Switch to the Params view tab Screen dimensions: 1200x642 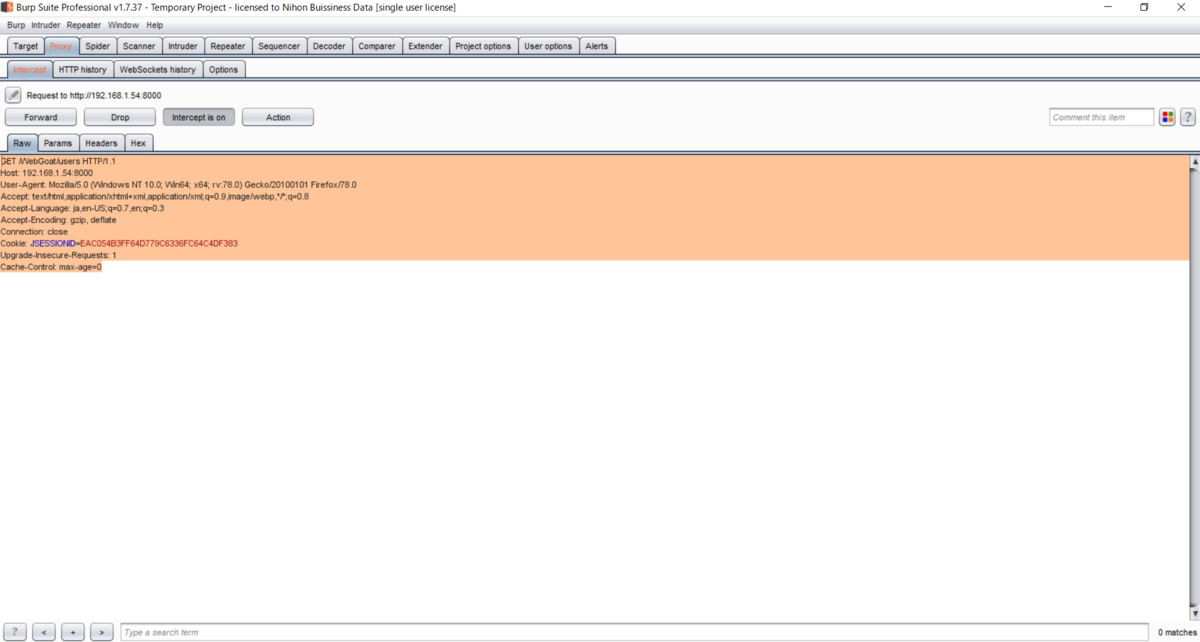tap(58, 143)
